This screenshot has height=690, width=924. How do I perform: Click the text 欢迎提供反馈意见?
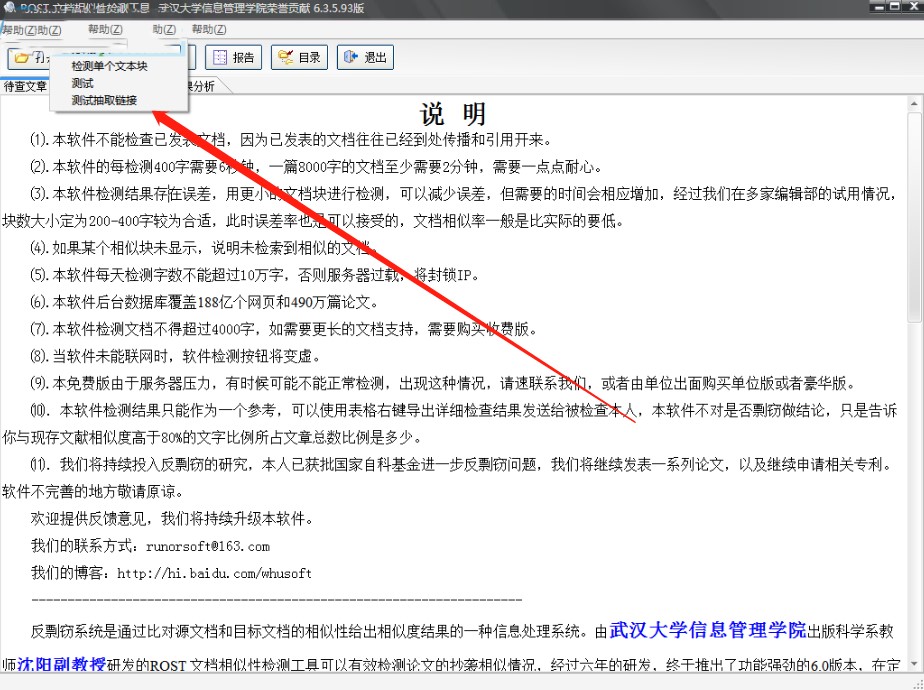pos(90,519)
